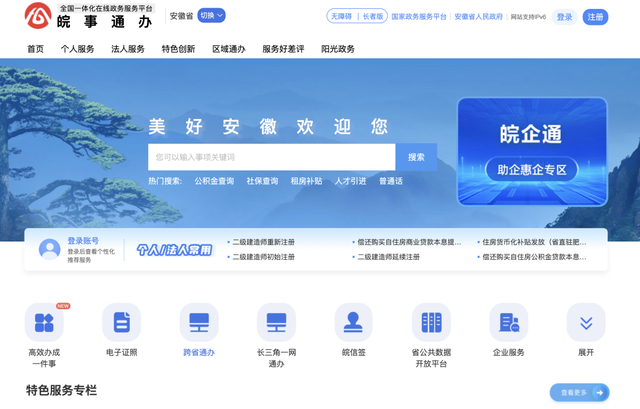Open the 跨省通办 monitor icon
The width and height of the screenshot is (640, 409).
(199, 322)
